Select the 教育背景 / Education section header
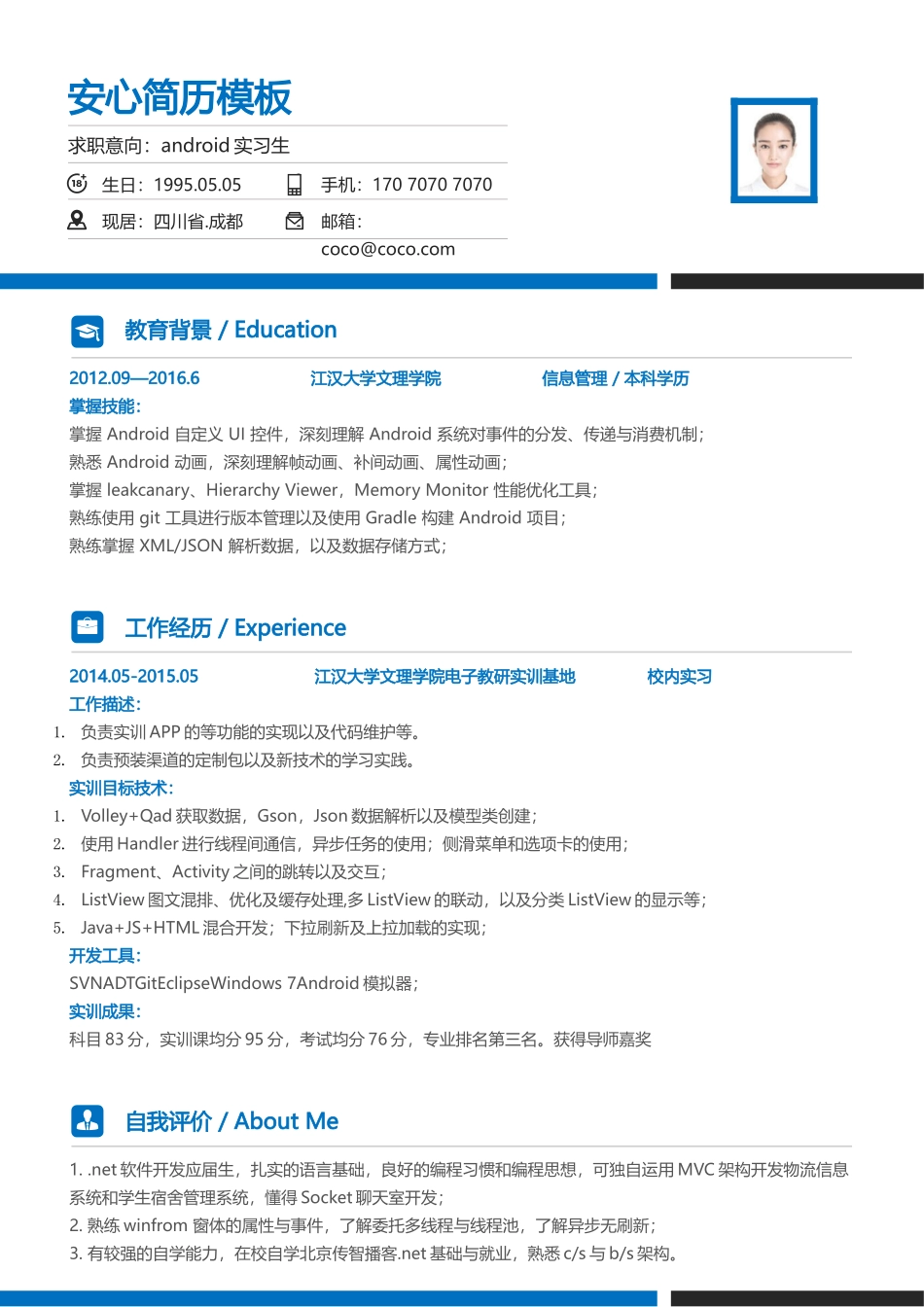The image size is (924, 1307). [x=231, y=331]
